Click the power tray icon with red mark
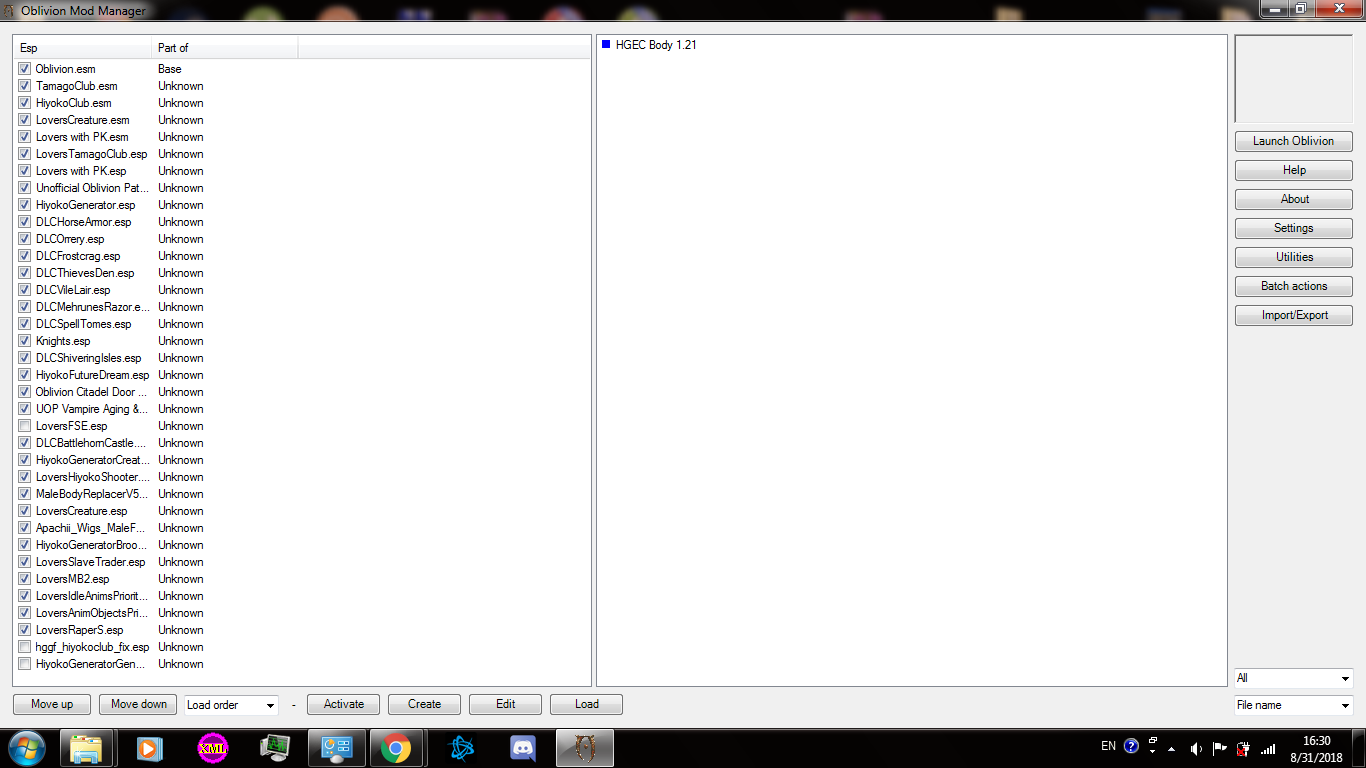The image size is (1366, 768). [x=1244, y=748]
